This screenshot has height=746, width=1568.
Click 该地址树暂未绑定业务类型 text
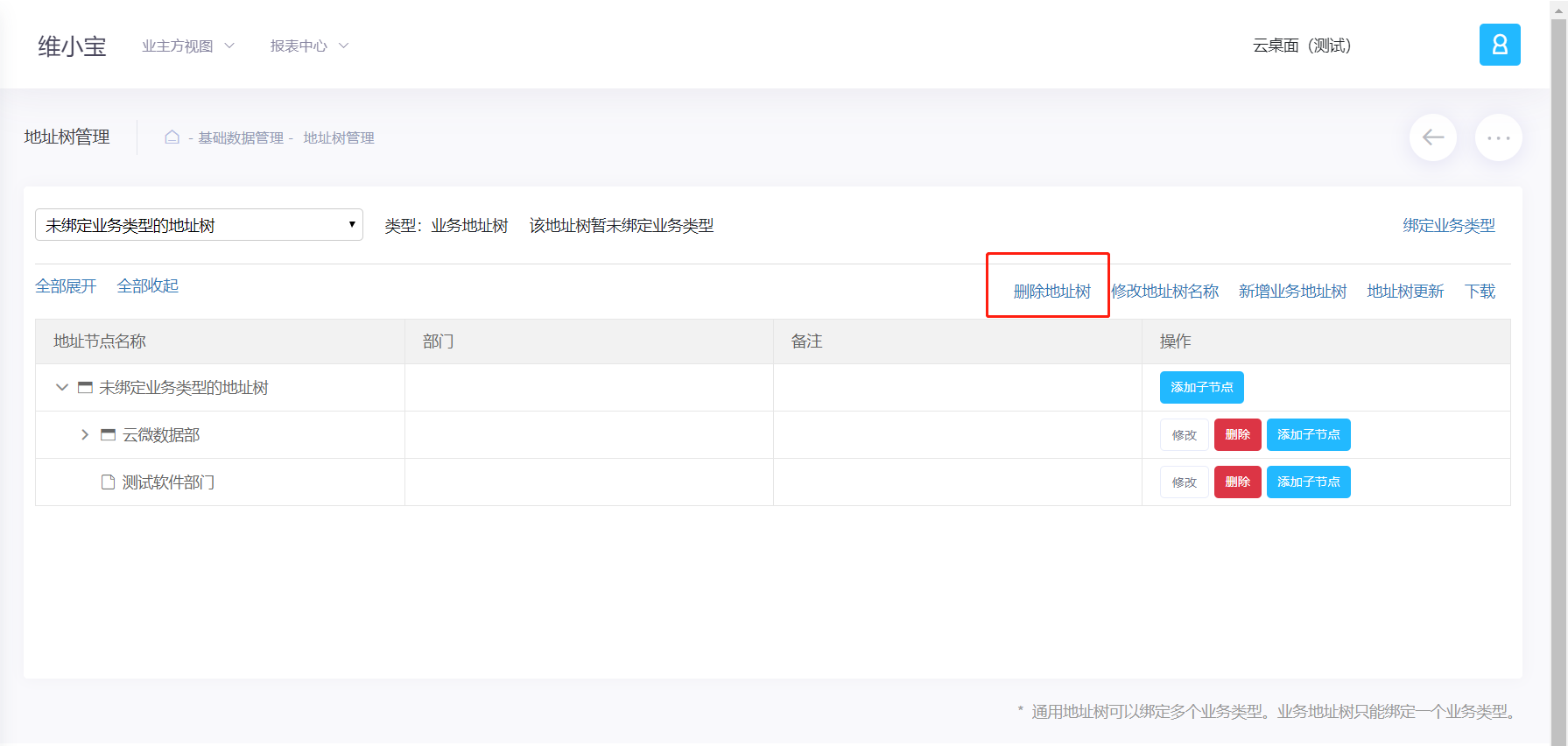[x=622, y=225]
